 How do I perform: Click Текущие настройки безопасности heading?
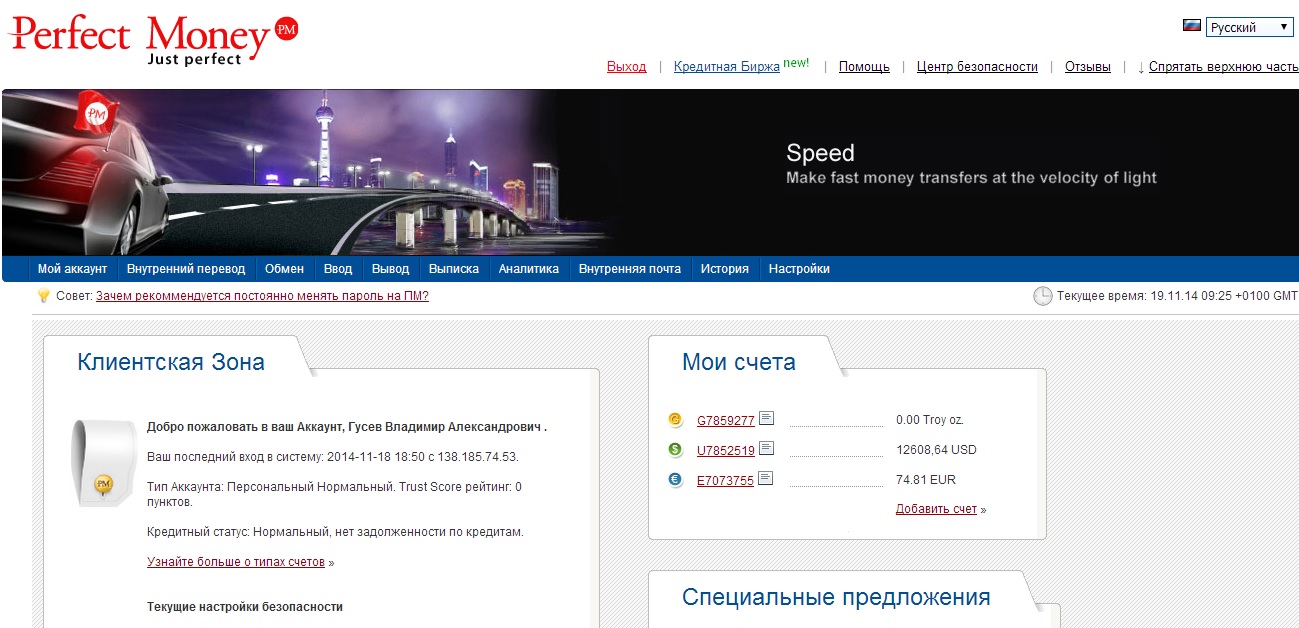point(245,607)
